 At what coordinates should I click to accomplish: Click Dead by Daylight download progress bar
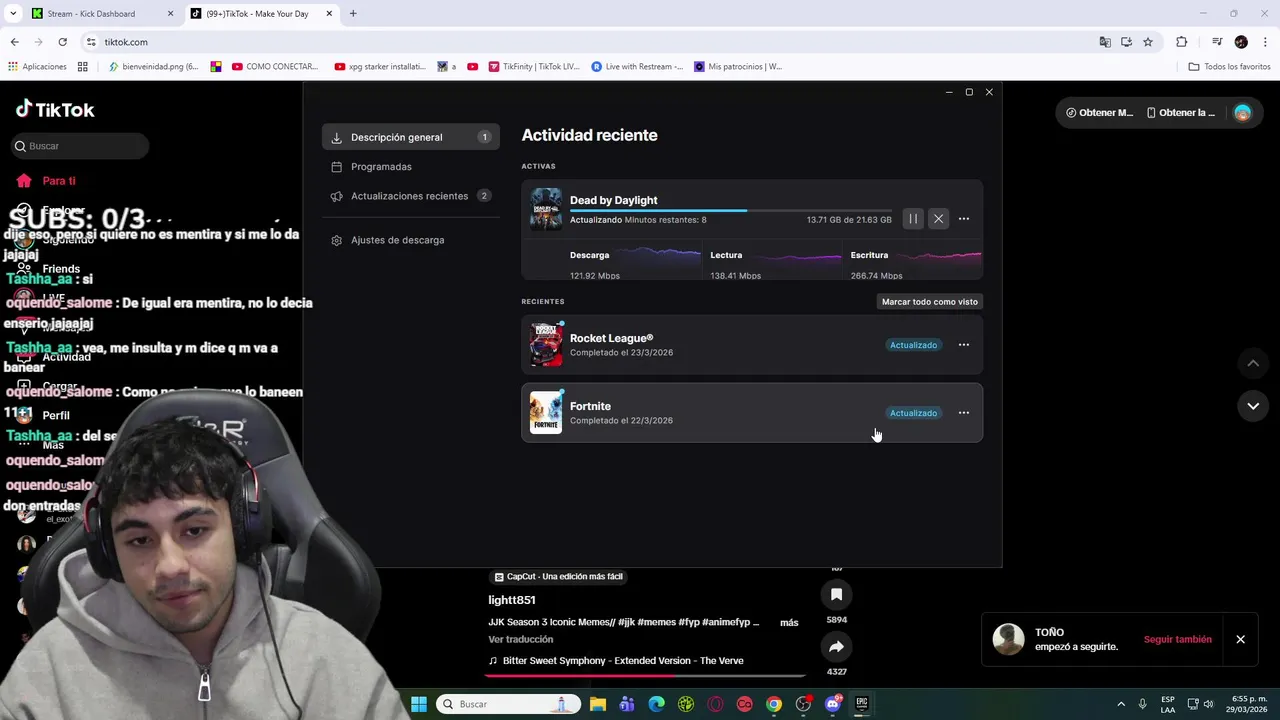click(x=730, y=210)
